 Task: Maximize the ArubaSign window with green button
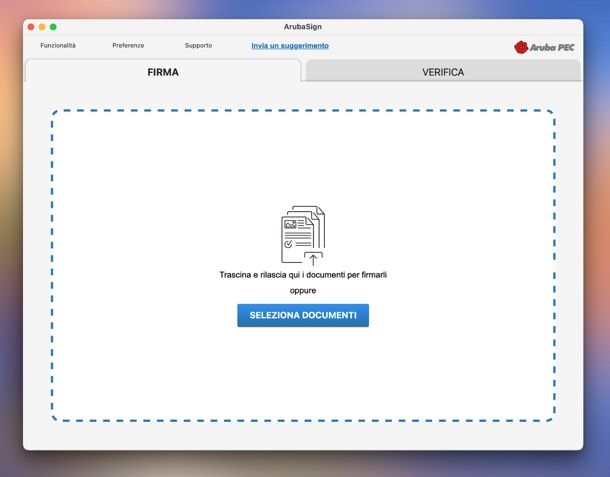click(x=53, y=27)
